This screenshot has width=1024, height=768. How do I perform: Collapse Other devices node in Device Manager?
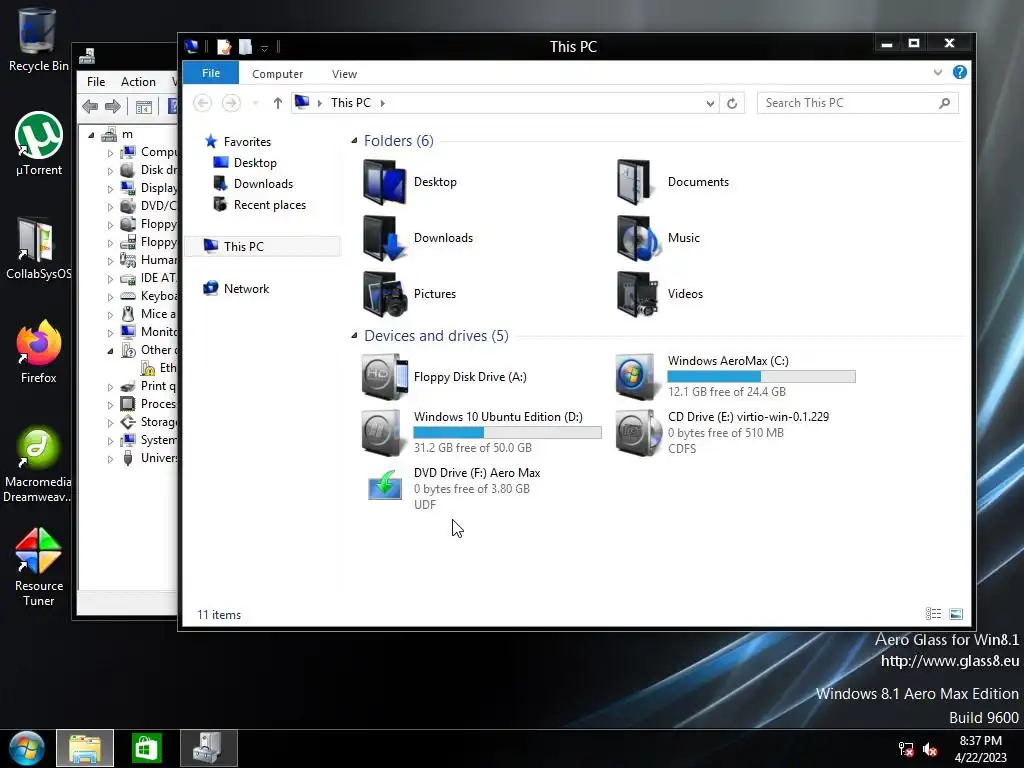pyautogui.click(x=110, y=351)
